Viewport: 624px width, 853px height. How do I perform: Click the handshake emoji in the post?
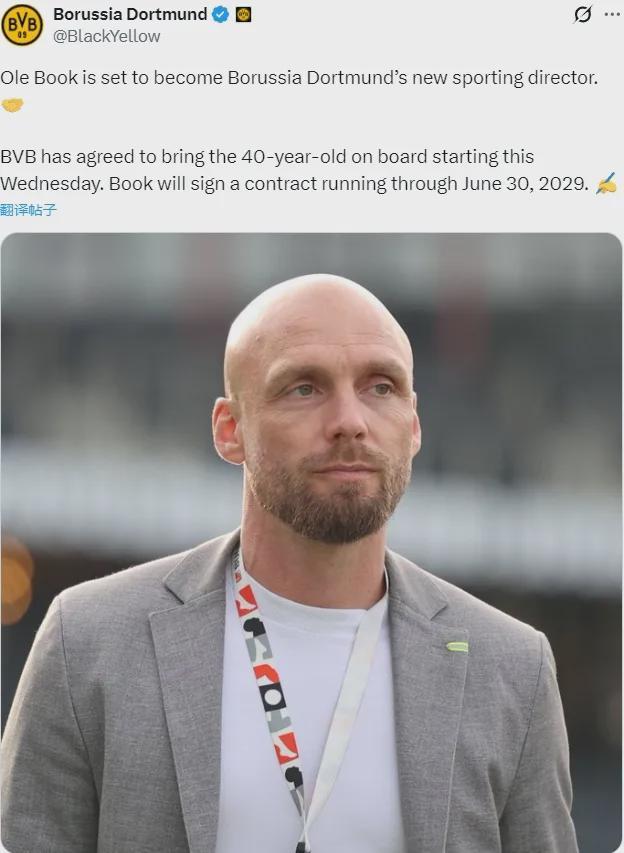coord(13,104)
